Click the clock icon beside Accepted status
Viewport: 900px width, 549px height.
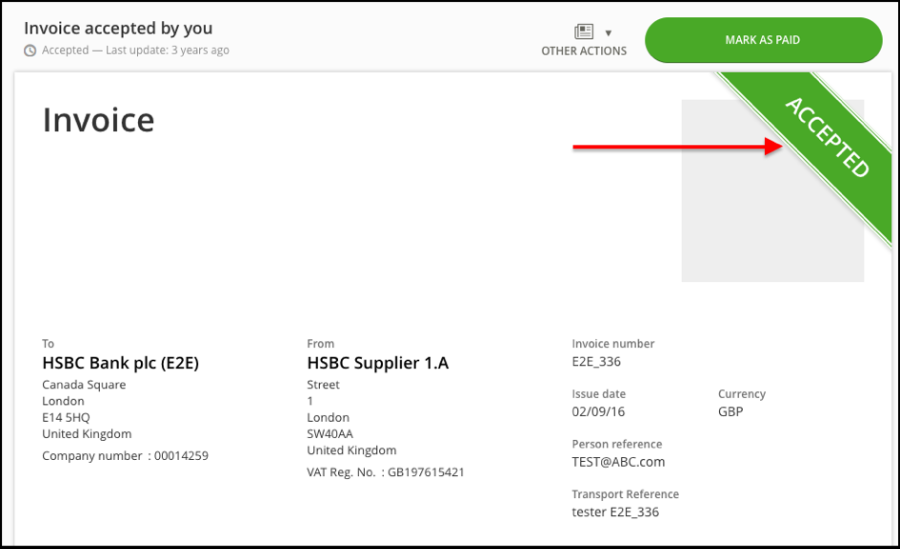[x=30, y=51]
